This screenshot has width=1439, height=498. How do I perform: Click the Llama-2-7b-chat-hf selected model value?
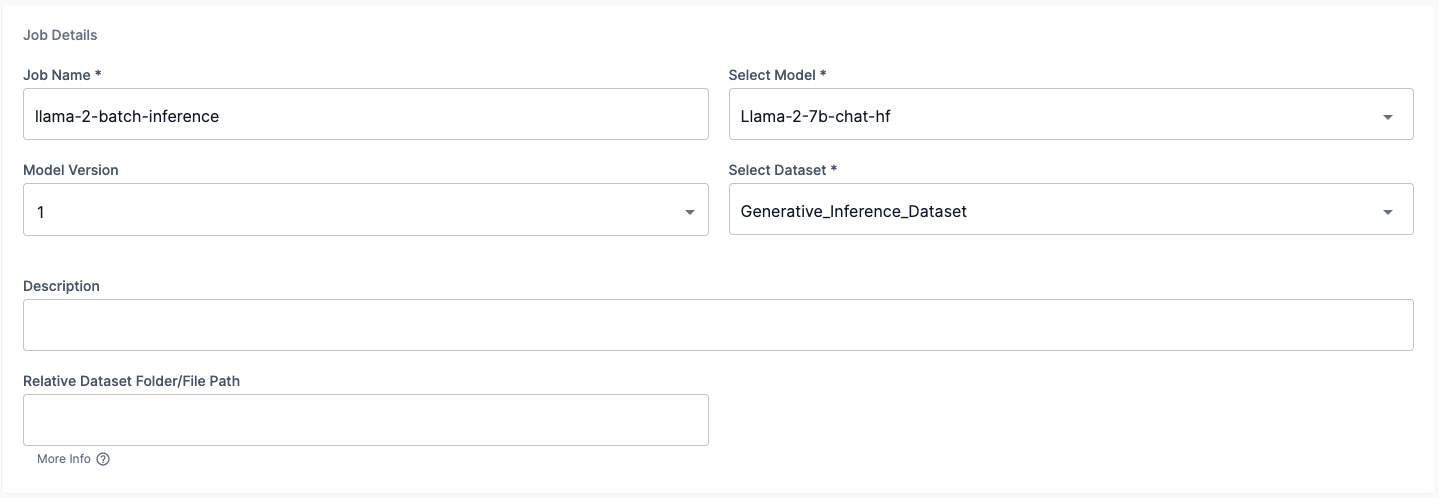click(x=816, y=116)
